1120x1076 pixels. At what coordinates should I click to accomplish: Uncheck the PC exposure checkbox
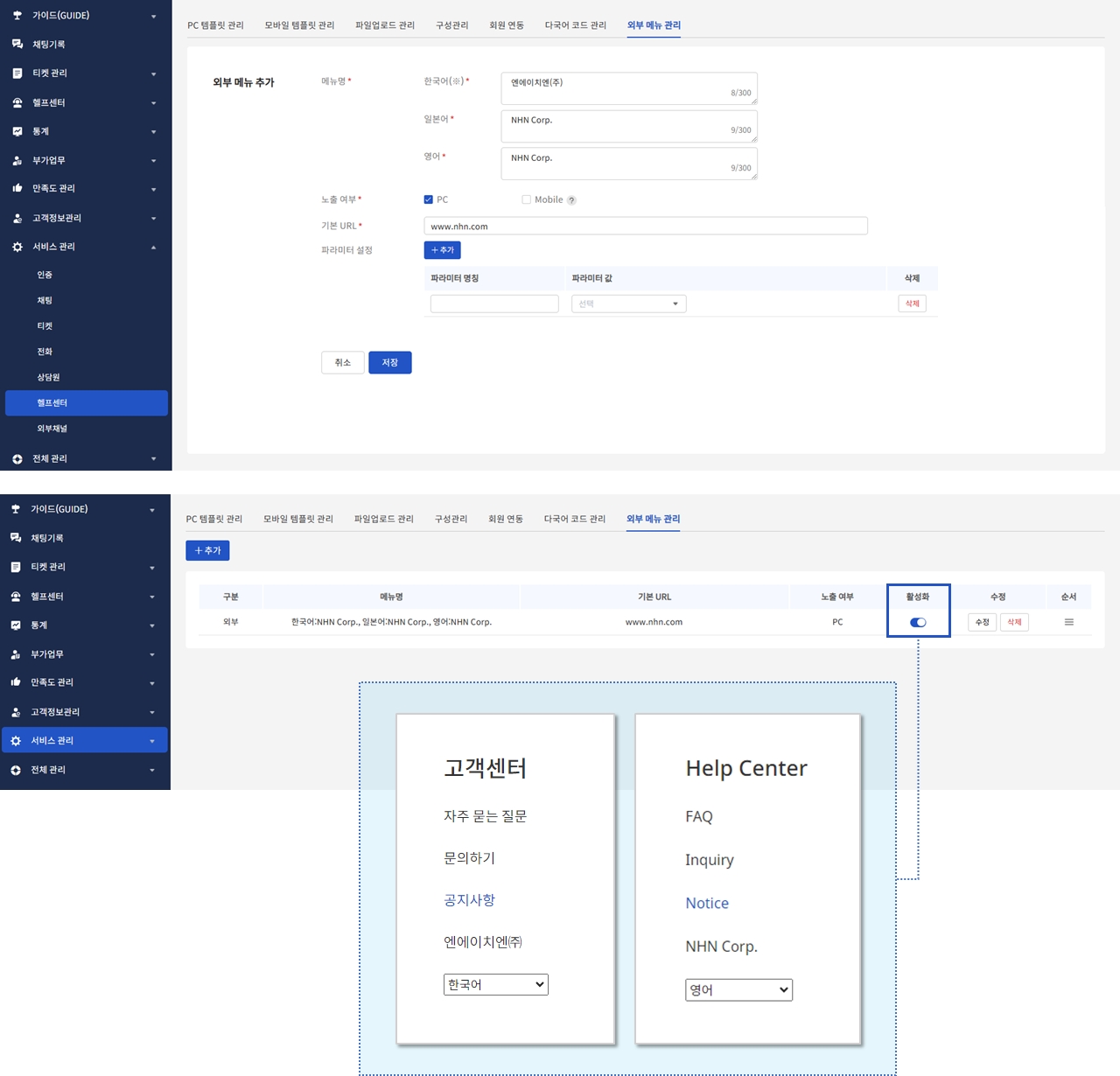tap(429, 199)
